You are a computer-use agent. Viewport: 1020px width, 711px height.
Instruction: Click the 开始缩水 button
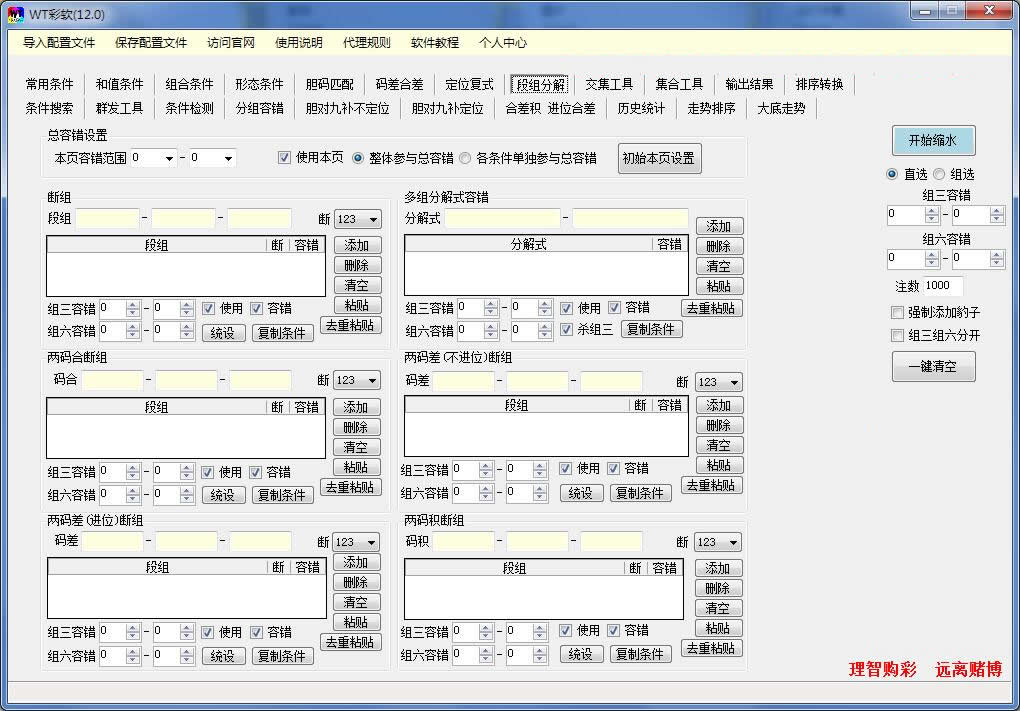tap(932, 141)
